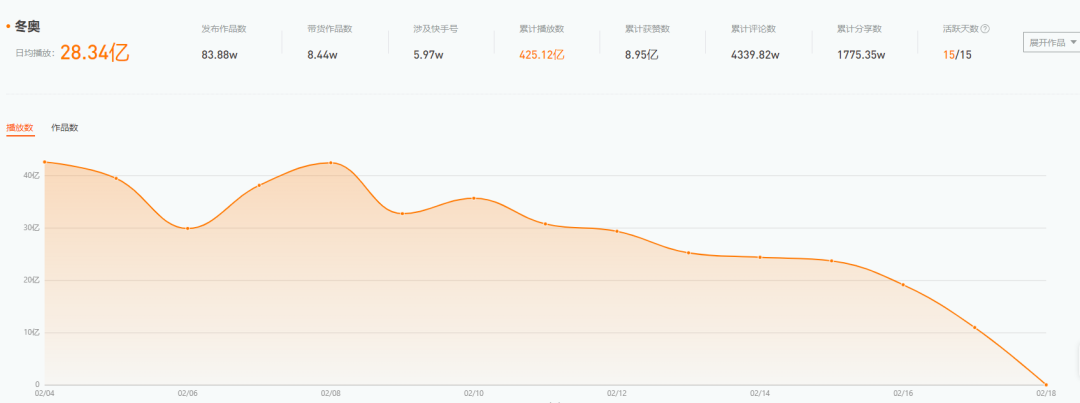Select the 02/12 data point on curve
Screen dimensions: 1080x403
tap(617, 231)
